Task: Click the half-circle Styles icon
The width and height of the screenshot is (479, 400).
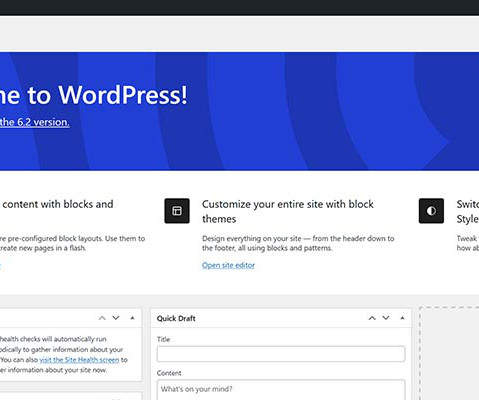Action: [431, 211]
